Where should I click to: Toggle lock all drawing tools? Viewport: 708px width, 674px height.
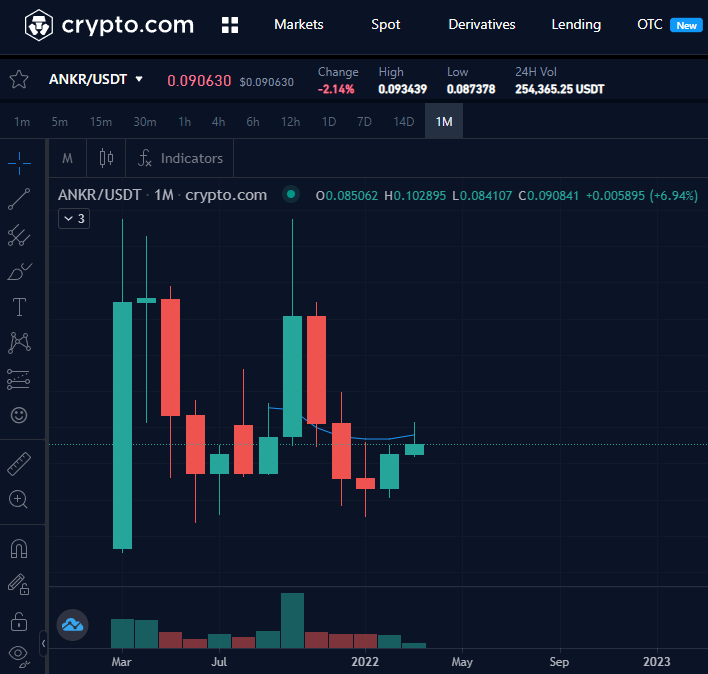point(19,621)
